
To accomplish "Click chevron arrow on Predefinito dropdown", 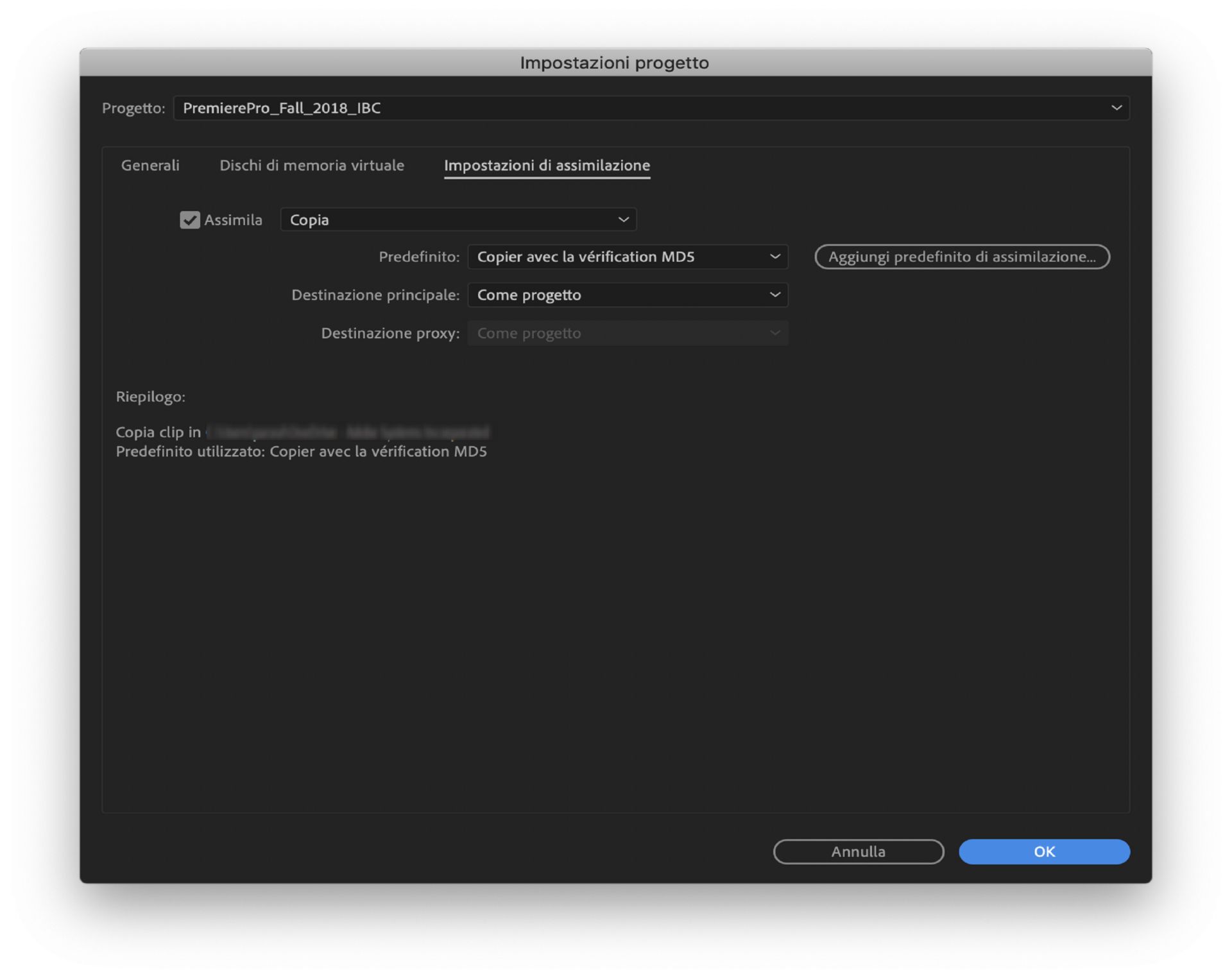I will (774, 257).
